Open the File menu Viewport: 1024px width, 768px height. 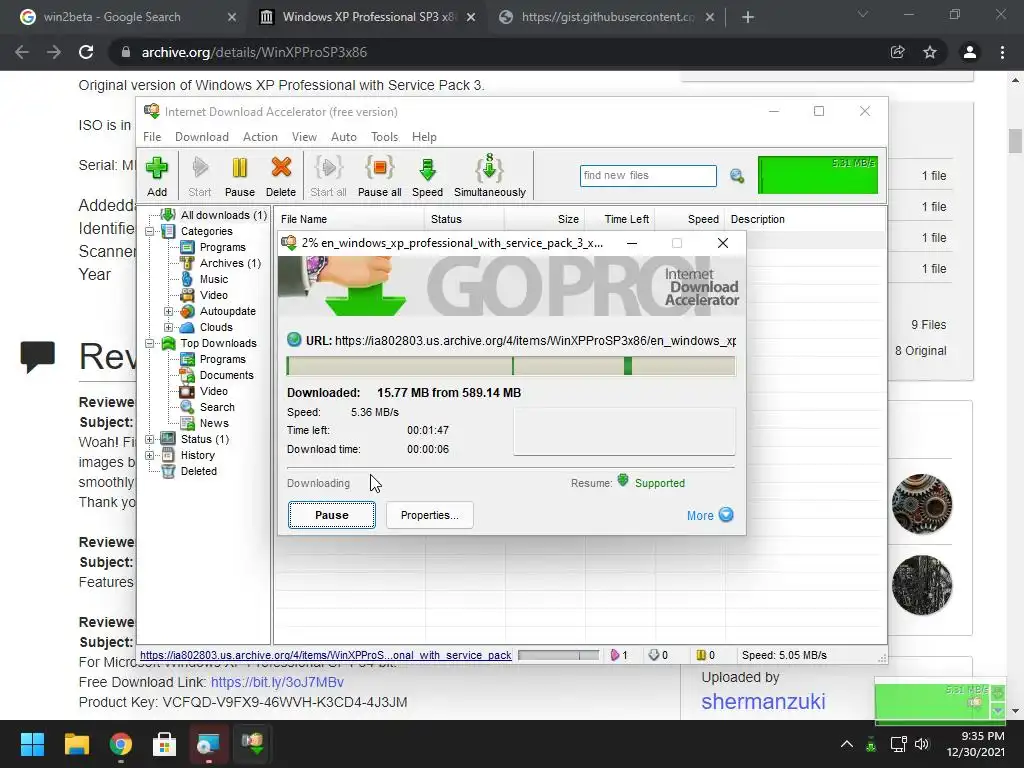pos(152,136)
